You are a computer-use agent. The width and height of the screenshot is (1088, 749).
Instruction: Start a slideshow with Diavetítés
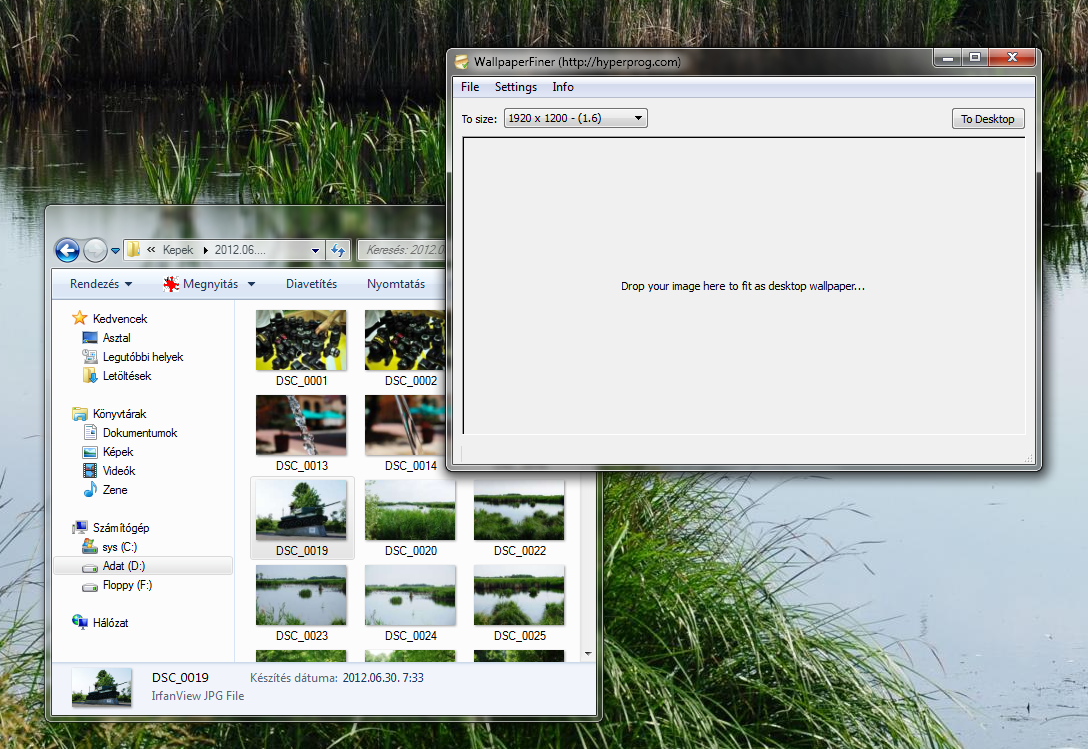311,283
